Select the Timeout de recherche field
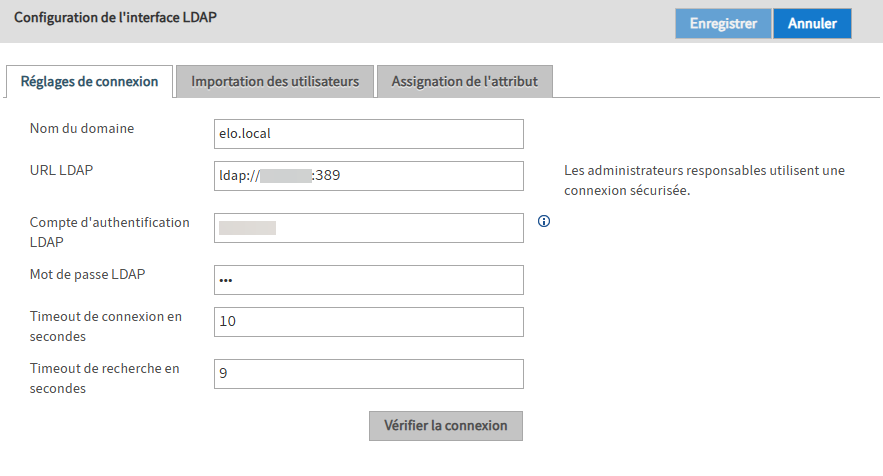This screenshot has height=476, width=883. click(x=369, y=374)
